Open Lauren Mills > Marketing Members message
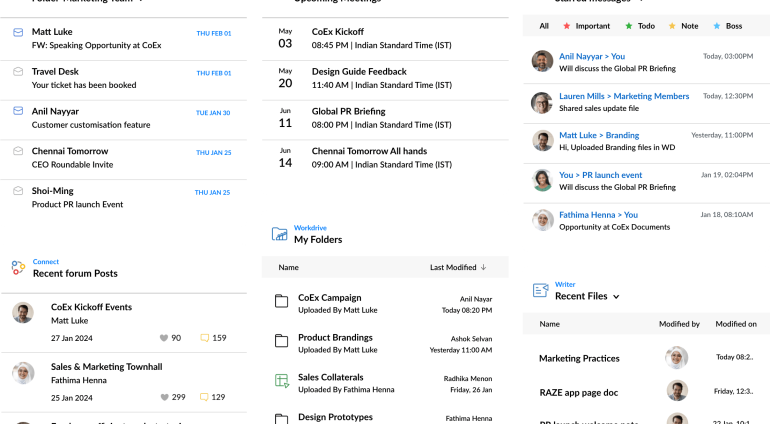The image size is (770, 424). pyautogui.click(x=624, y=96)
